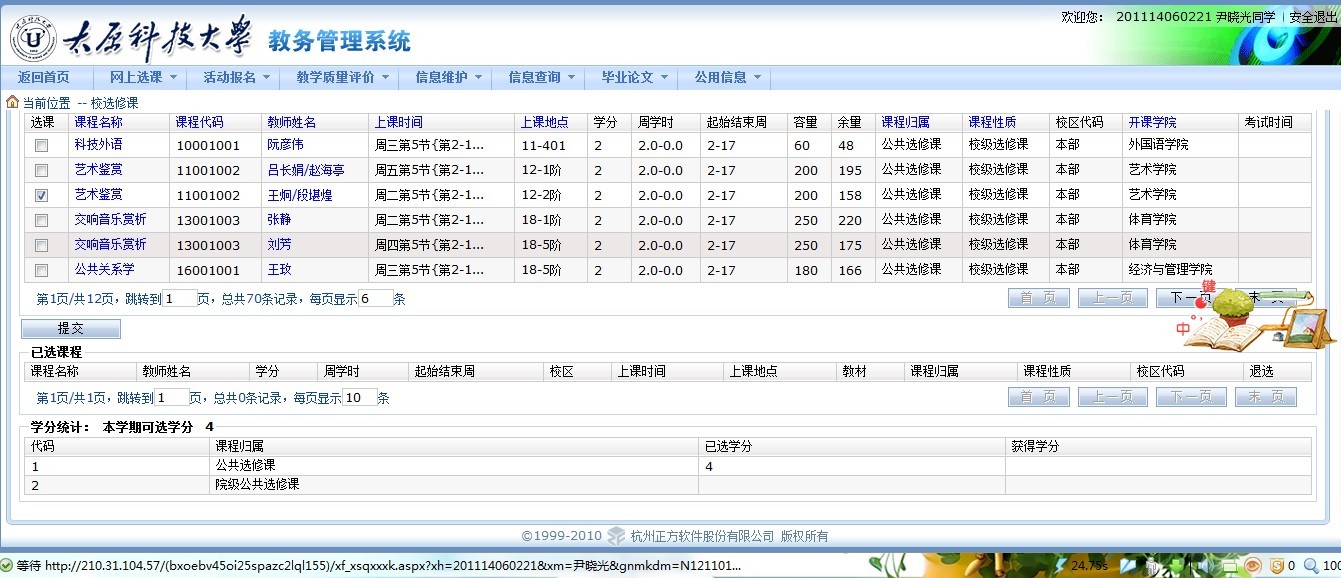Open teacher link 张静
Image resolution: width=1341 pixels, height=578 pixels.
[279, 220]
